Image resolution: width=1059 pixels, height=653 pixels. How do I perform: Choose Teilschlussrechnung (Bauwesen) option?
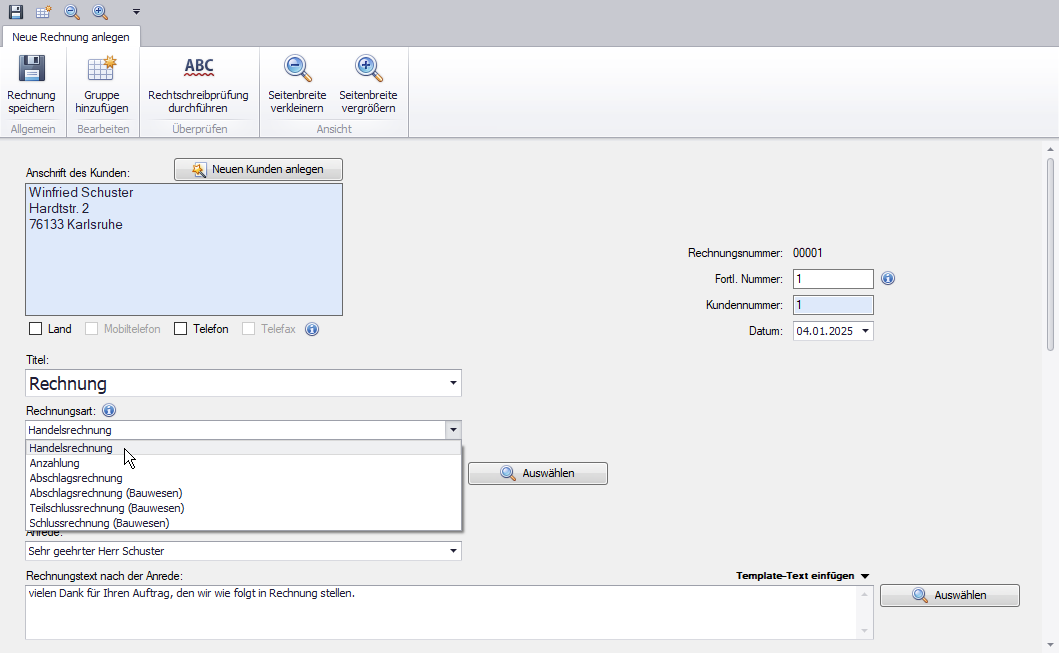click(243, 508)
